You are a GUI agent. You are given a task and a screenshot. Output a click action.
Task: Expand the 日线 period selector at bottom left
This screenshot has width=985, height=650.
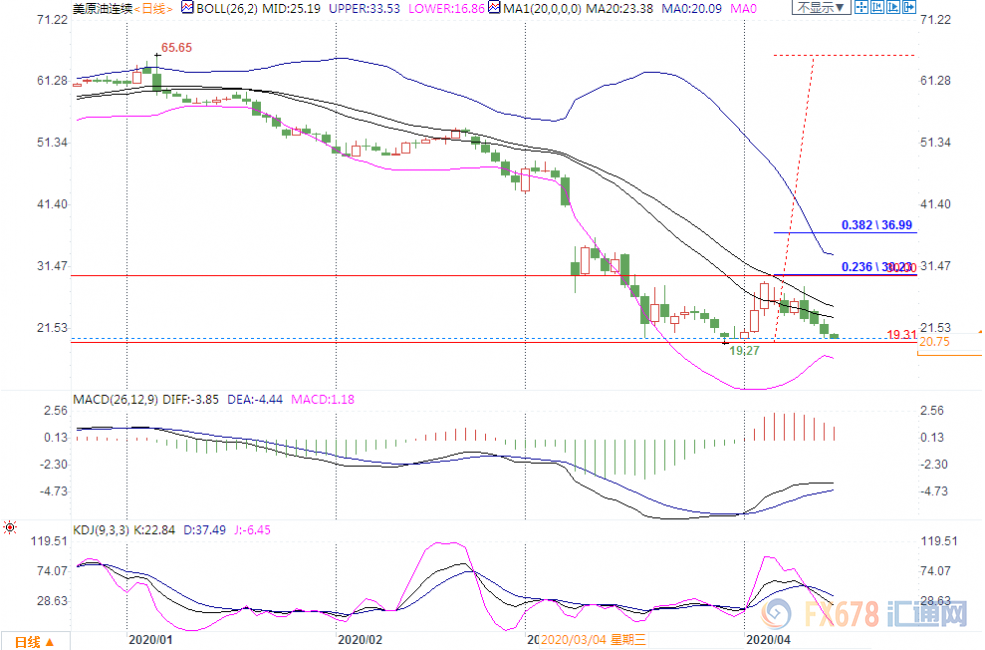[x=34, y=640]
